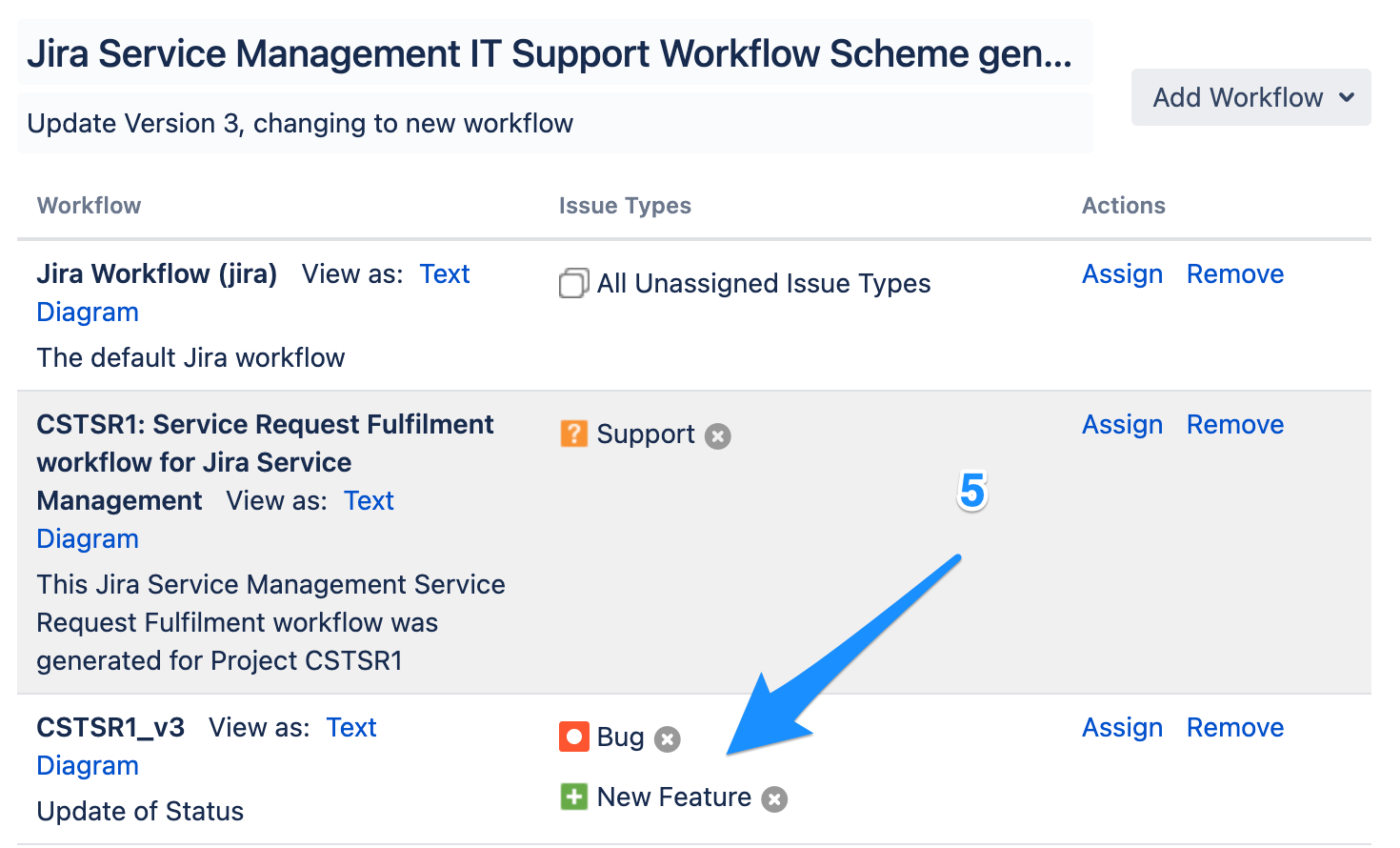The height and width of the screenshot is (848, 1400).
Task: Click the orange Support issue type icon
Action: click(573, 434)
